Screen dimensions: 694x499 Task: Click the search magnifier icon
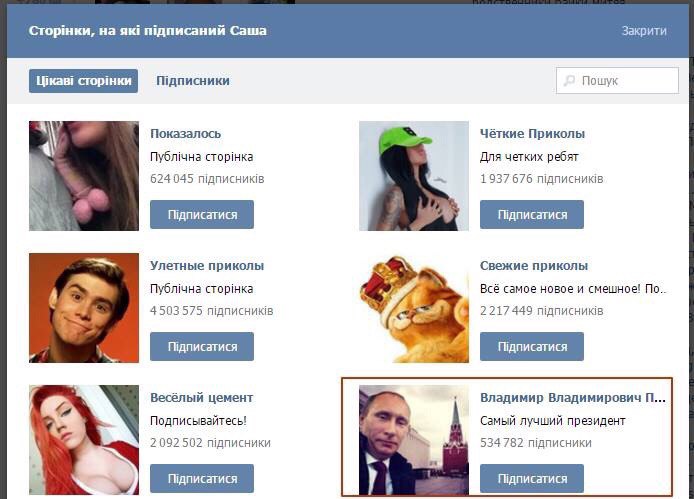(569, 81)
